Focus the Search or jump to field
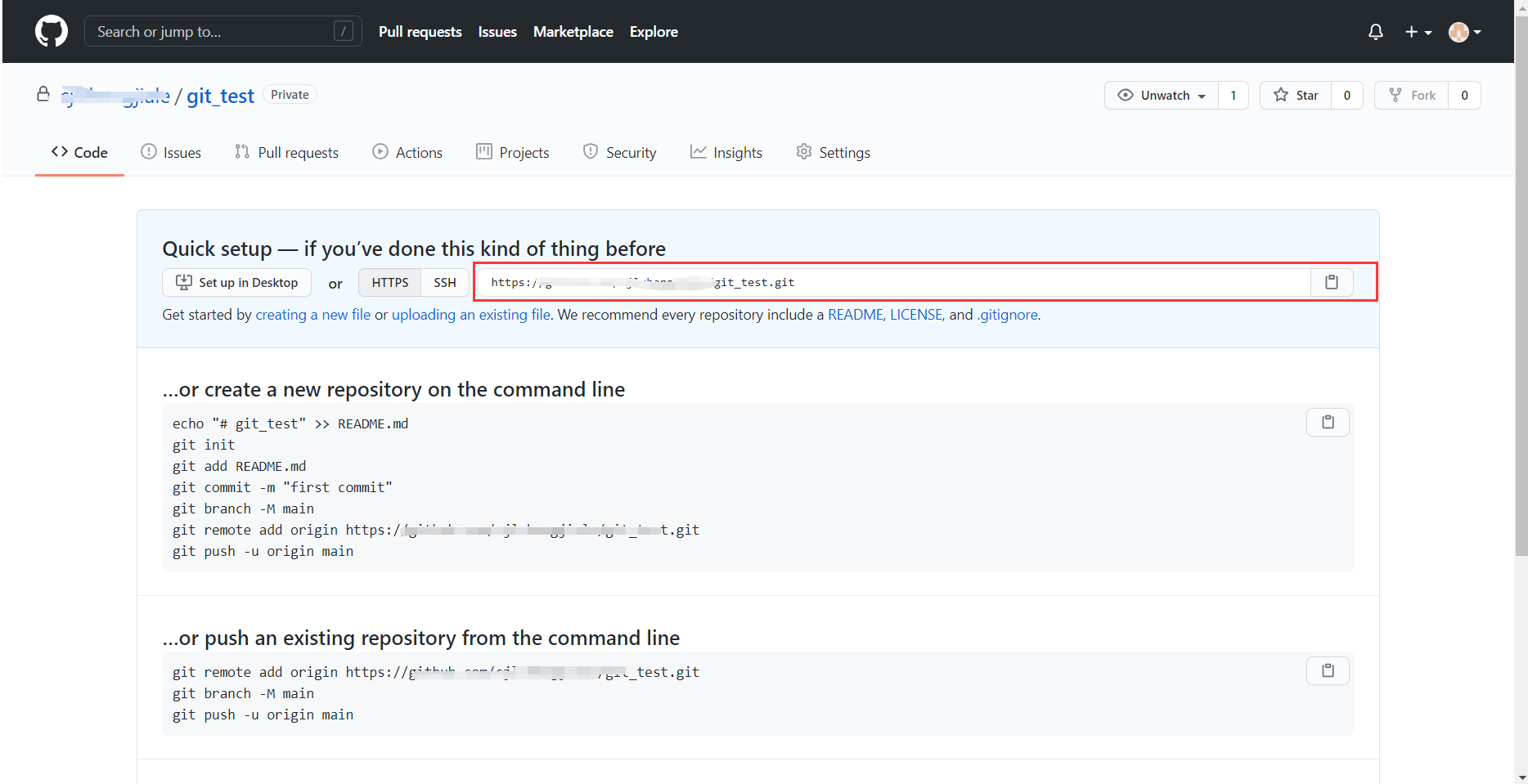 pyautogui.click(x=222, y=32)
